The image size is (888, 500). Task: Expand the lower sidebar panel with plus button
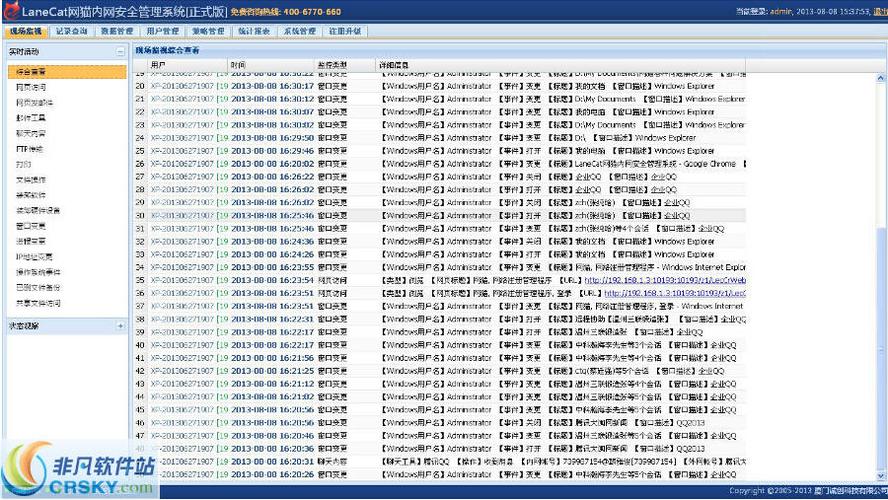[x=120, y=326]
